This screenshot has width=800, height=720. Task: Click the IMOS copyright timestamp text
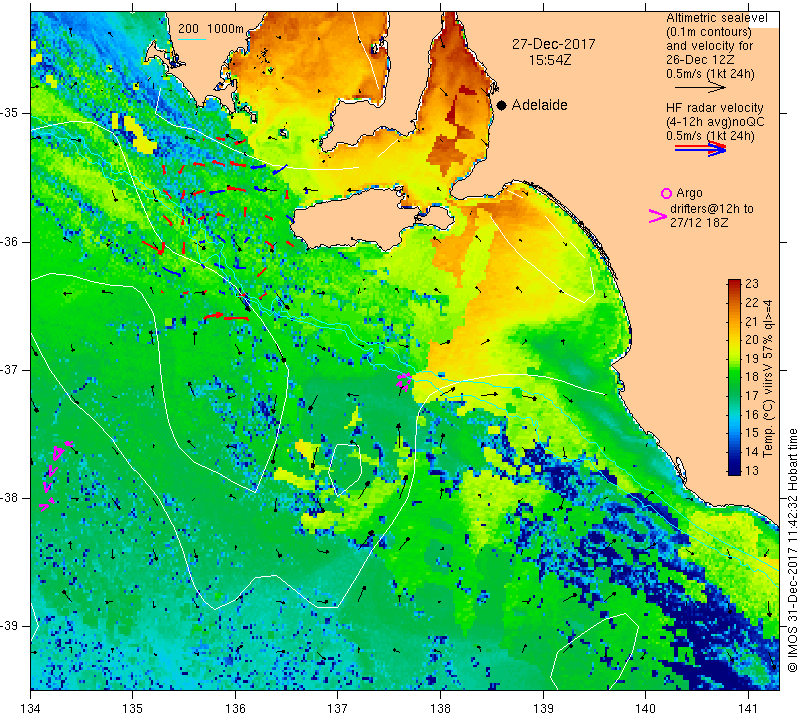tap(792, 550)
